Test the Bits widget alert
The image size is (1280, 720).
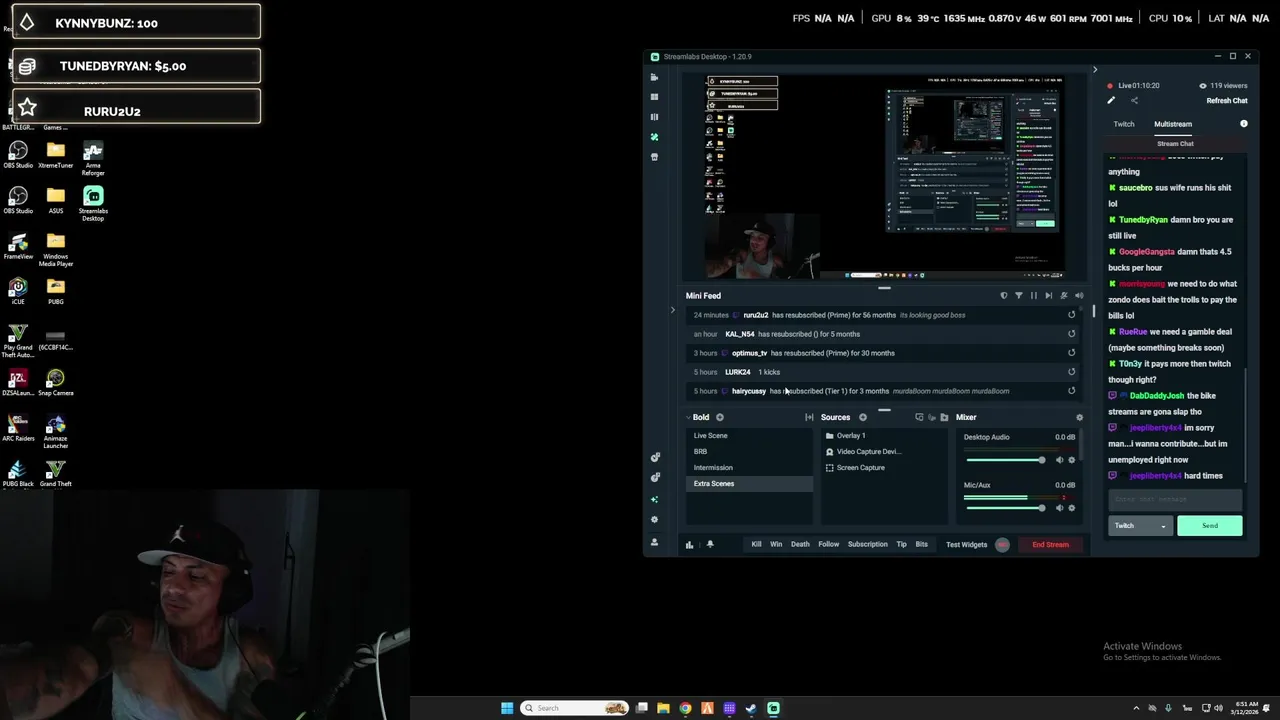click(x=922, y=545)
